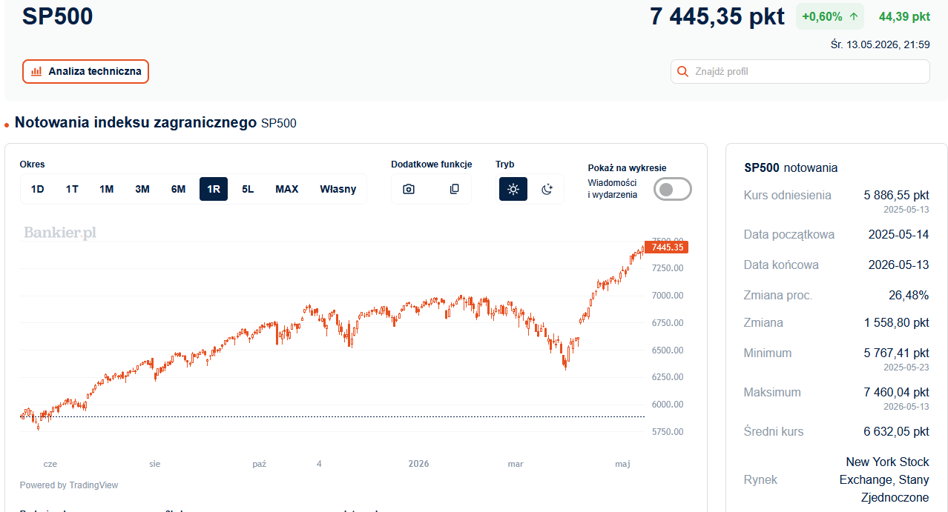This screenshot has width=948, height=512.
Task: Select the light mode sun icon
Action: [x=513, y=189]
